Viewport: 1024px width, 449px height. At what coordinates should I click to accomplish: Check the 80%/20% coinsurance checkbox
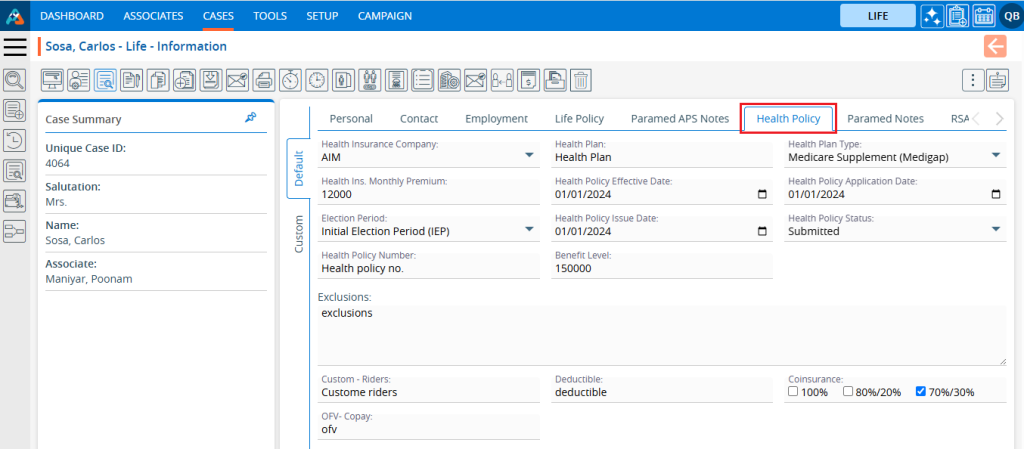(x=848, y=392)
